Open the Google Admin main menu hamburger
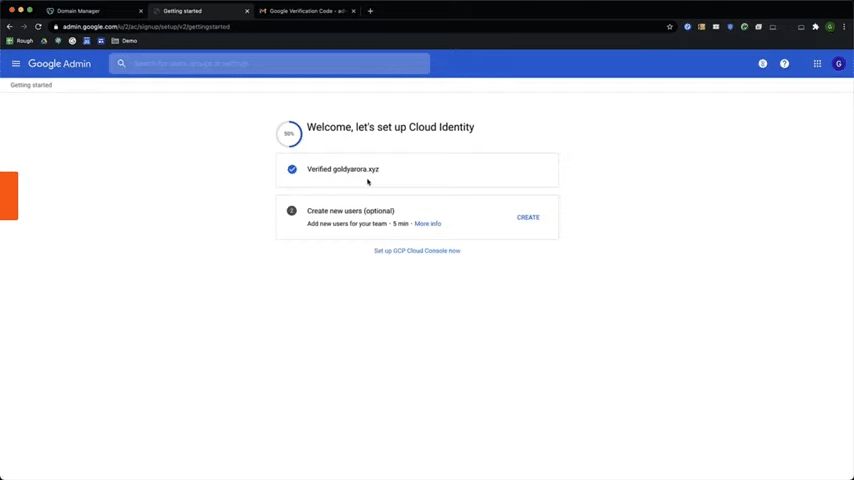 click(16, 64)
